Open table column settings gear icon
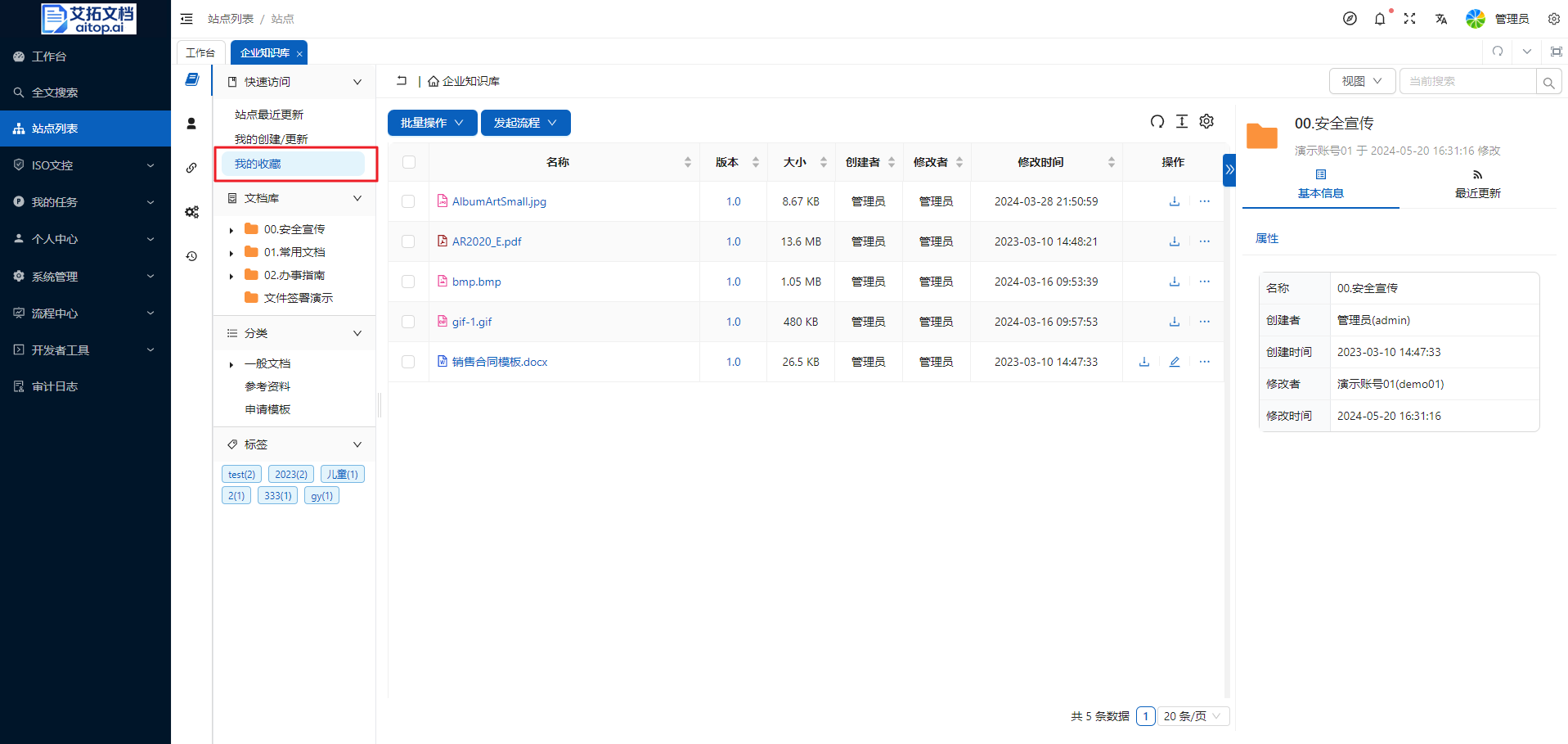 (x=1206, y=122)
